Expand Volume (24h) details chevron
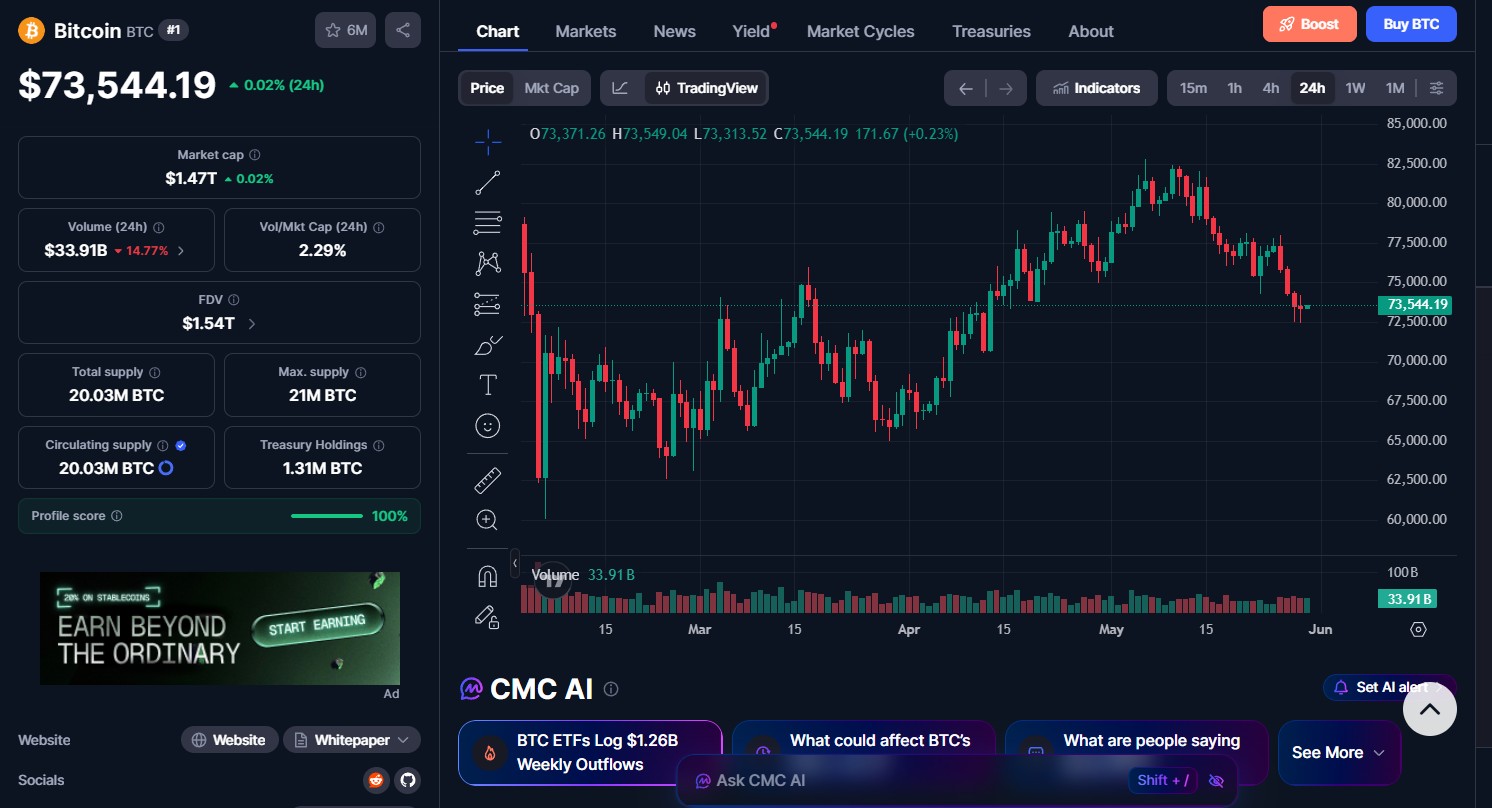Image resolution: width=1492 pixels, height=808 pixels. click(x=181, y=251)
